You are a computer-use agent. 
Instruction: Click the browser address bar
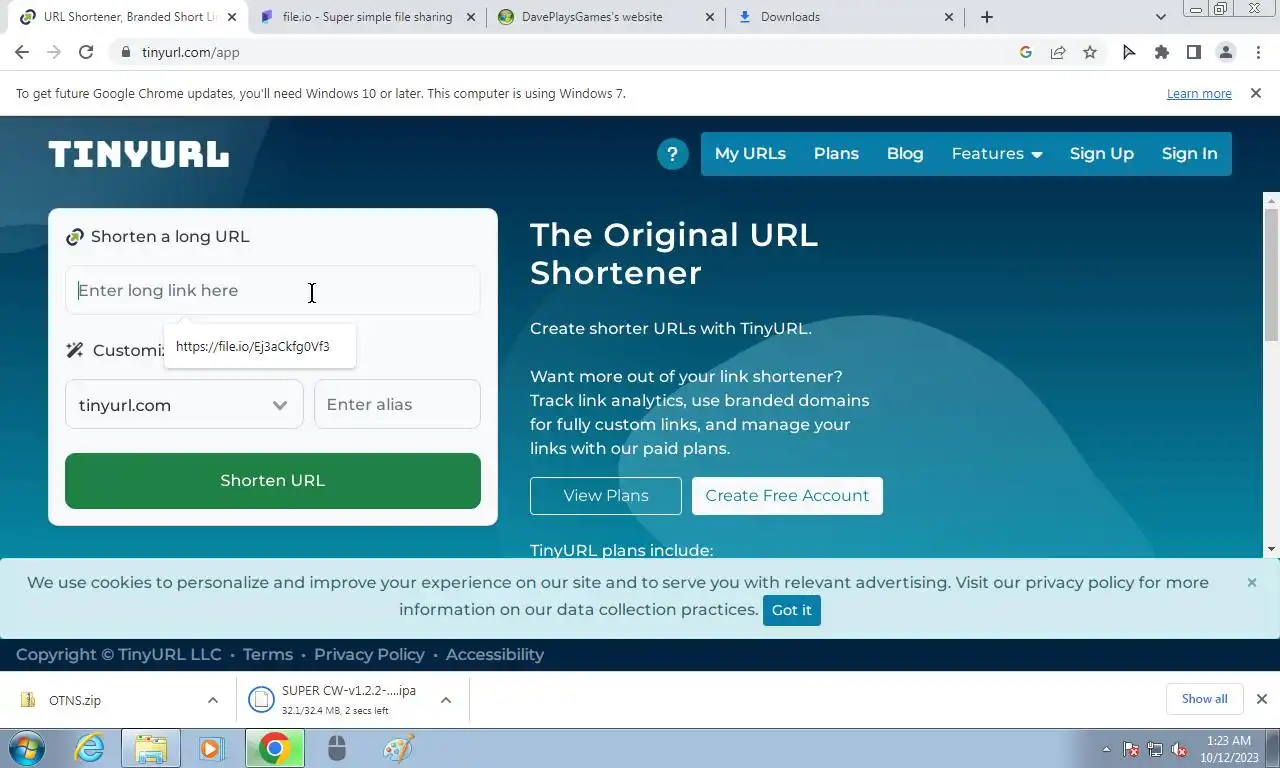(x=560, y=52)
